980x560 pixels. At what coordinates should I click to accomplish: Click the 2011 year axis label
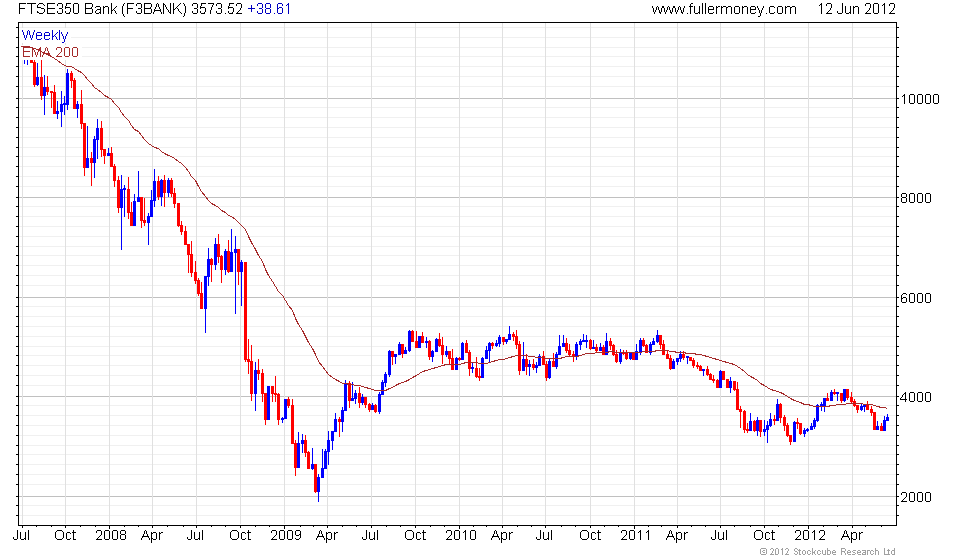pos(636,536)
